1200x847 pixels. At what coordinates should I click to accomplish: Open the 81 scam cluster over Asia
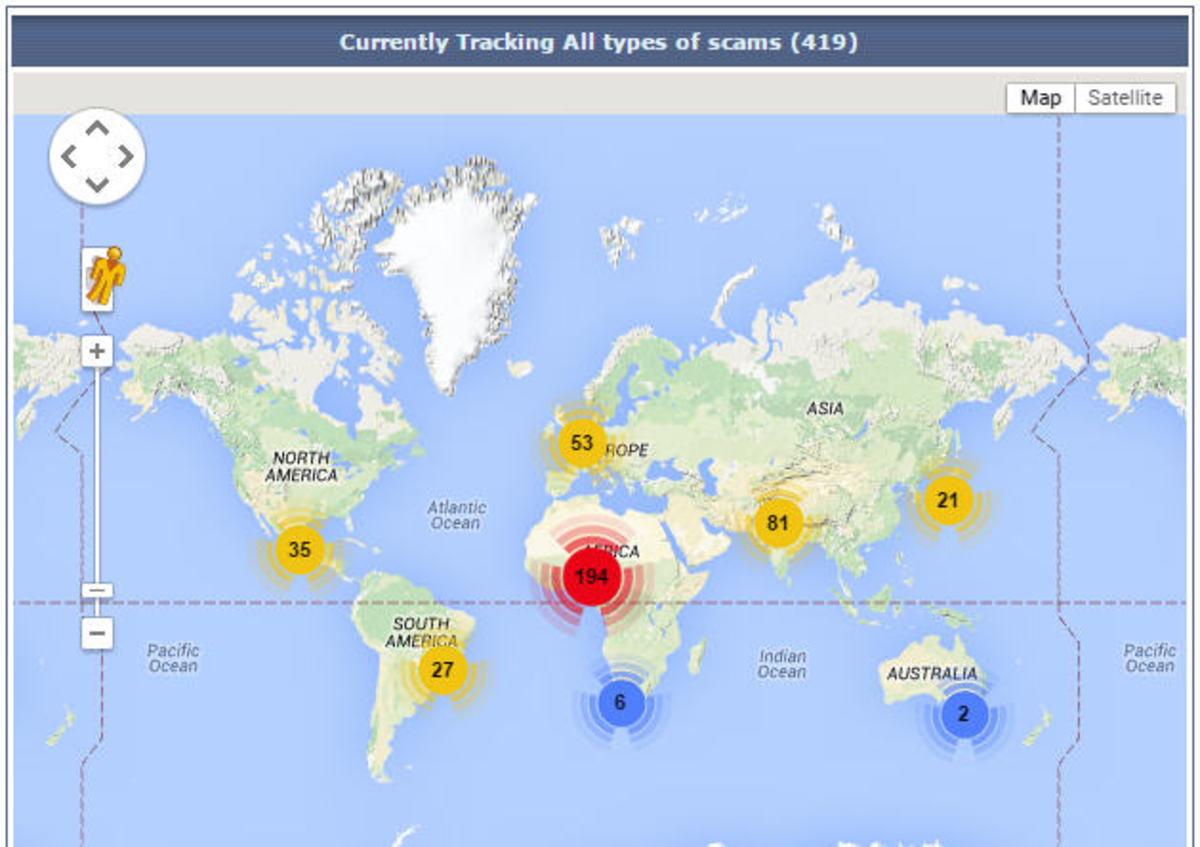[x=778, y=522]
